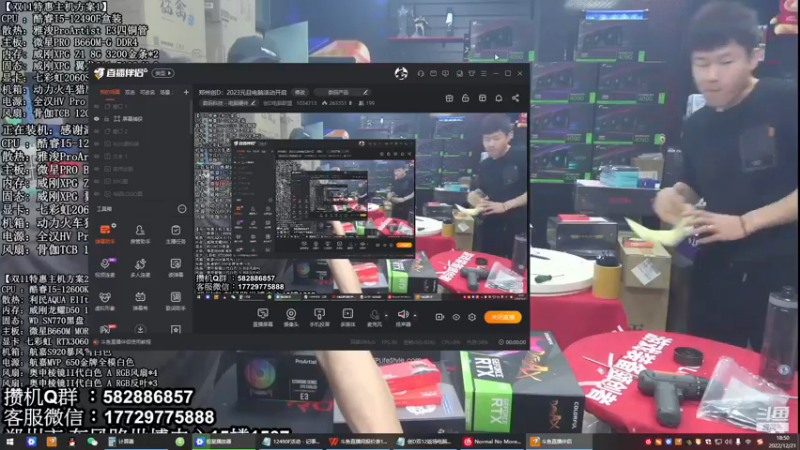Screen dimensions: 800x450
Task: Click the download icon in toolbox bottom row
Action: tap(140, 330)
